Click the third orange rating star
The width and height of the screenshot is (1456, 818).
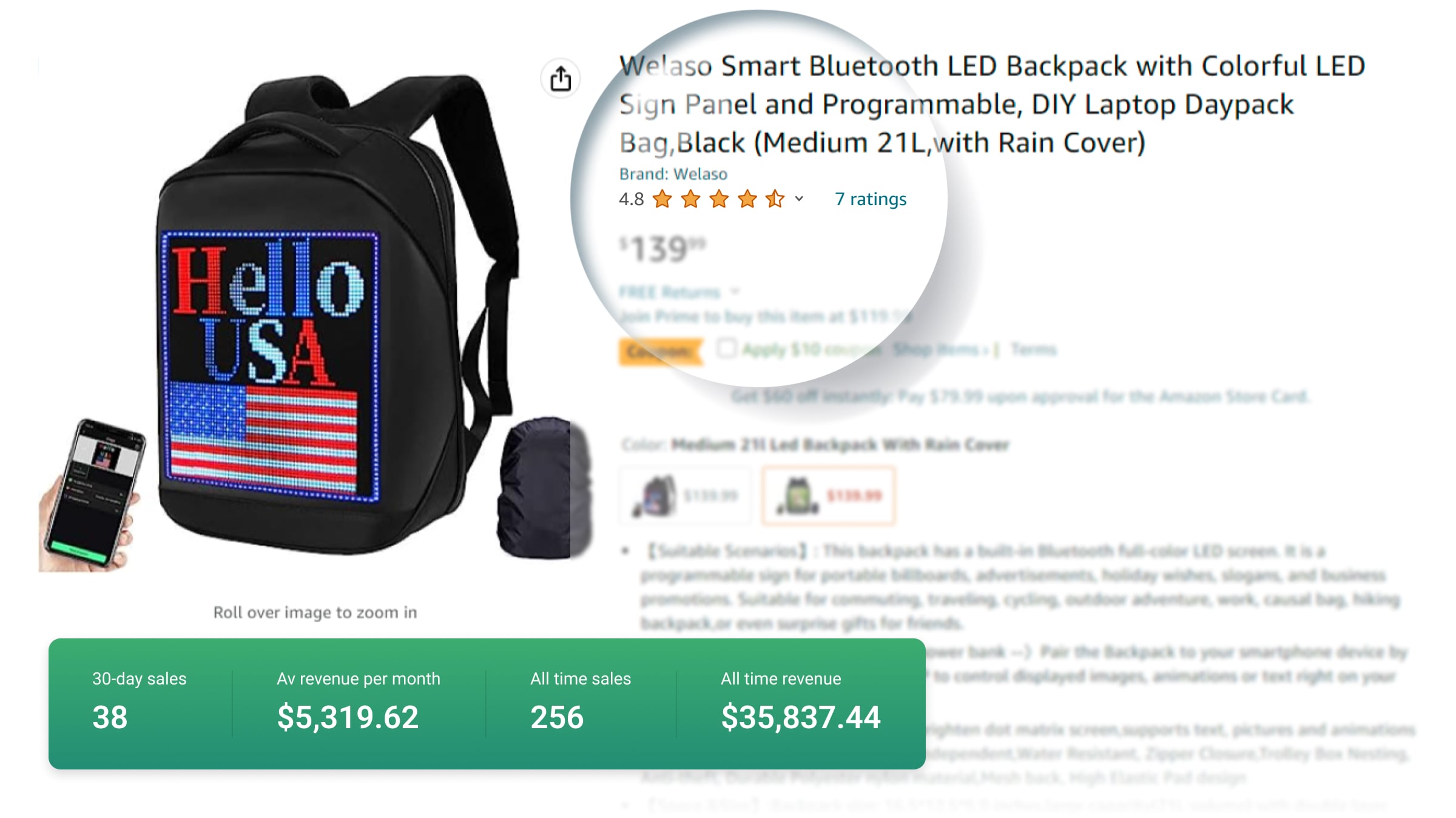coord(719,199)
